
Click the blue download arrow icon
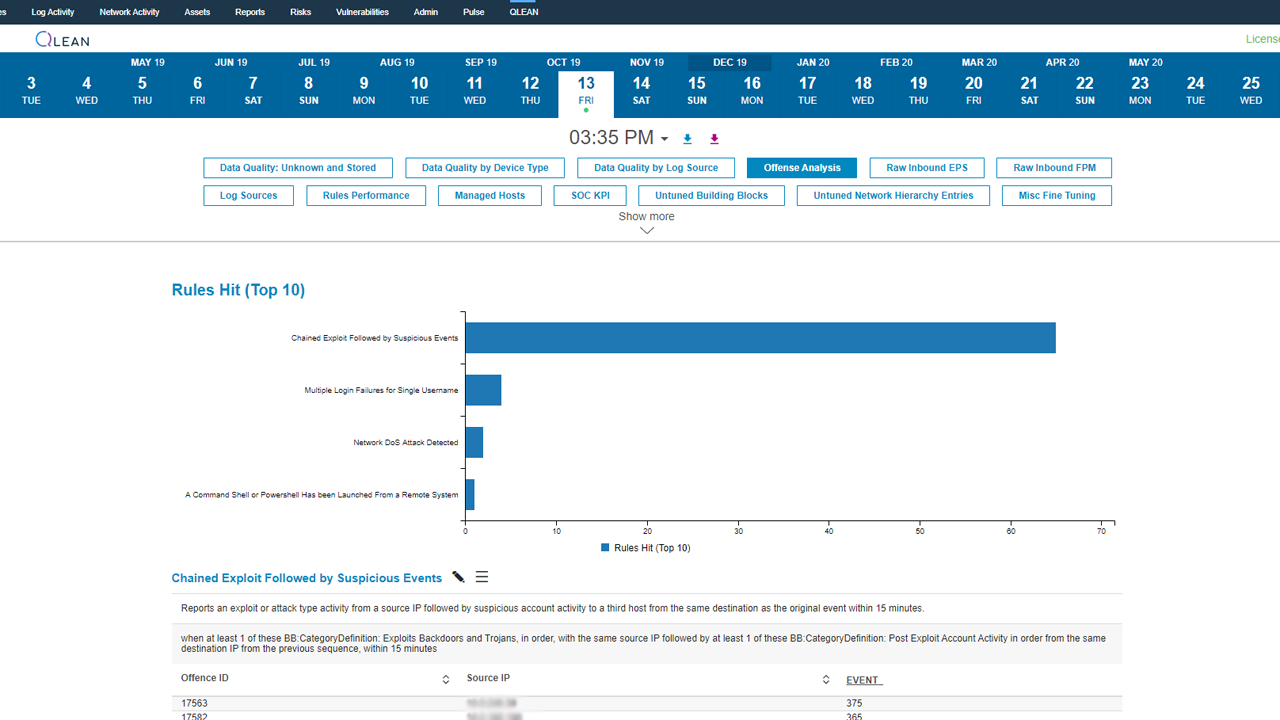(x=687, y=139)
